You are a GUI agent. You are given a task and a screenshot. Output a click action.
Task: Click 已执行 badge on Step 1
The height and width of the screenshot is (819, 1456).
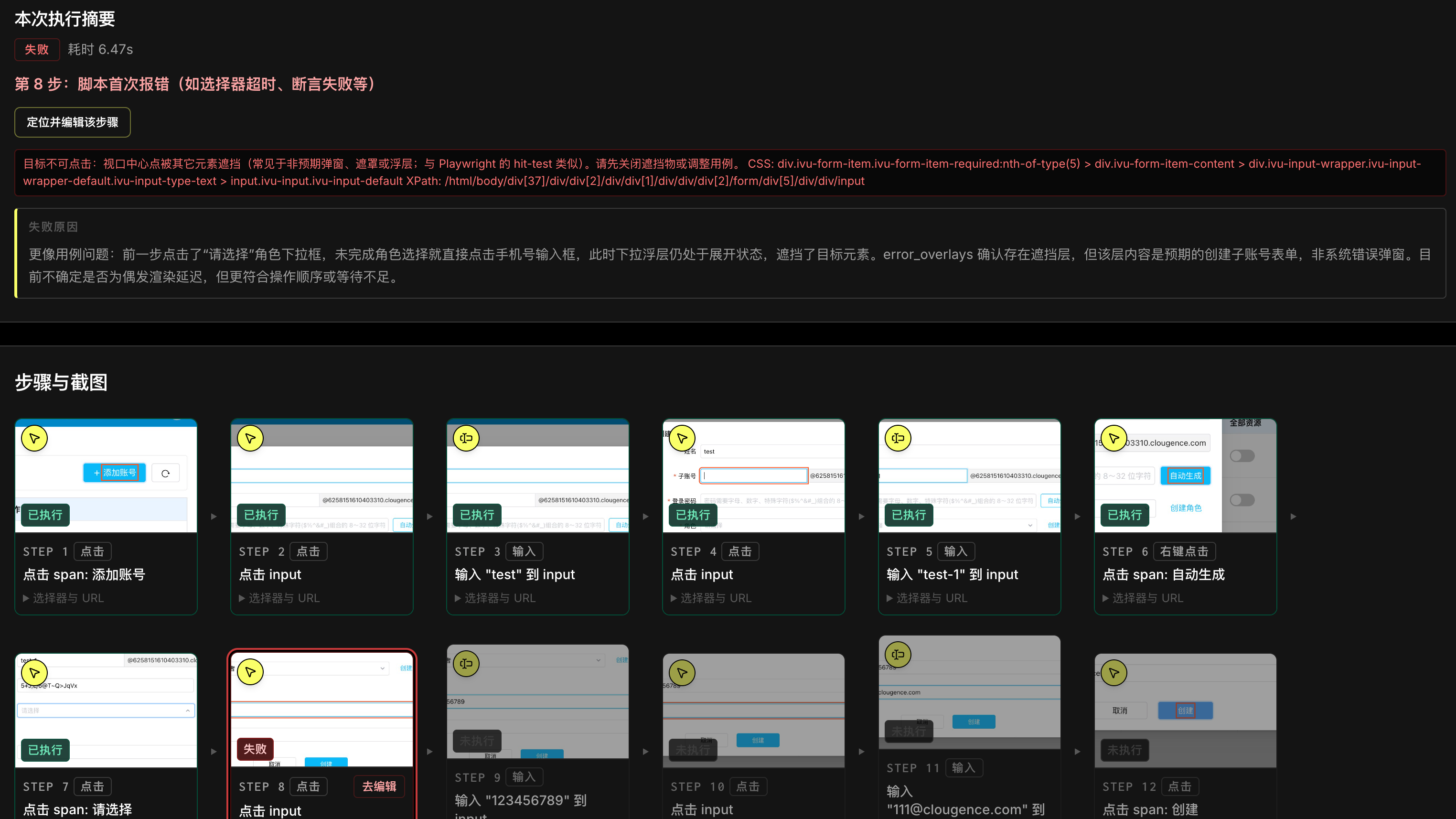[x=45, y=515]
